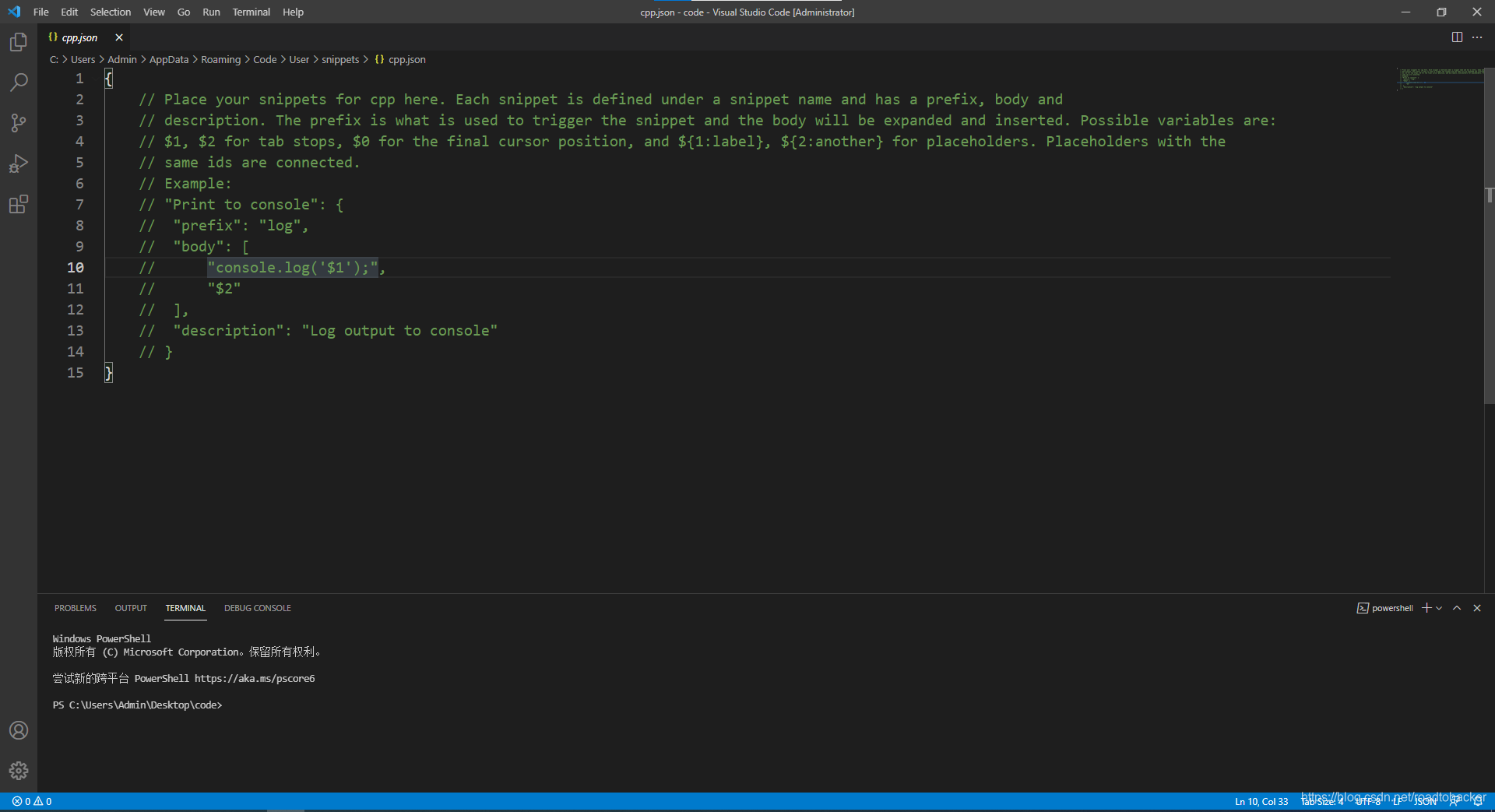The width and height of the screenshot is (1495, 812).
Task: Click the https://aka.ms/pscore6 terminal link
Action: [255, 679]
